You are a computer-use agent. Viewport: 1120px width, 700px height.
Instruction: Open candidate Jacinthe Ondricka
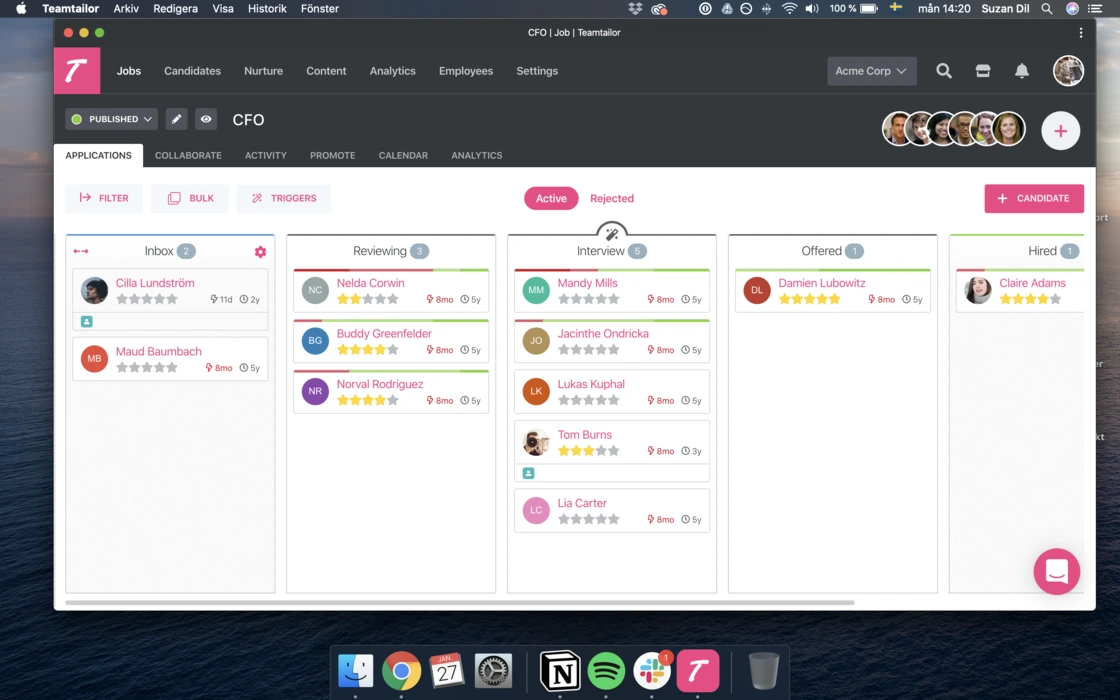tap(603, 334)
